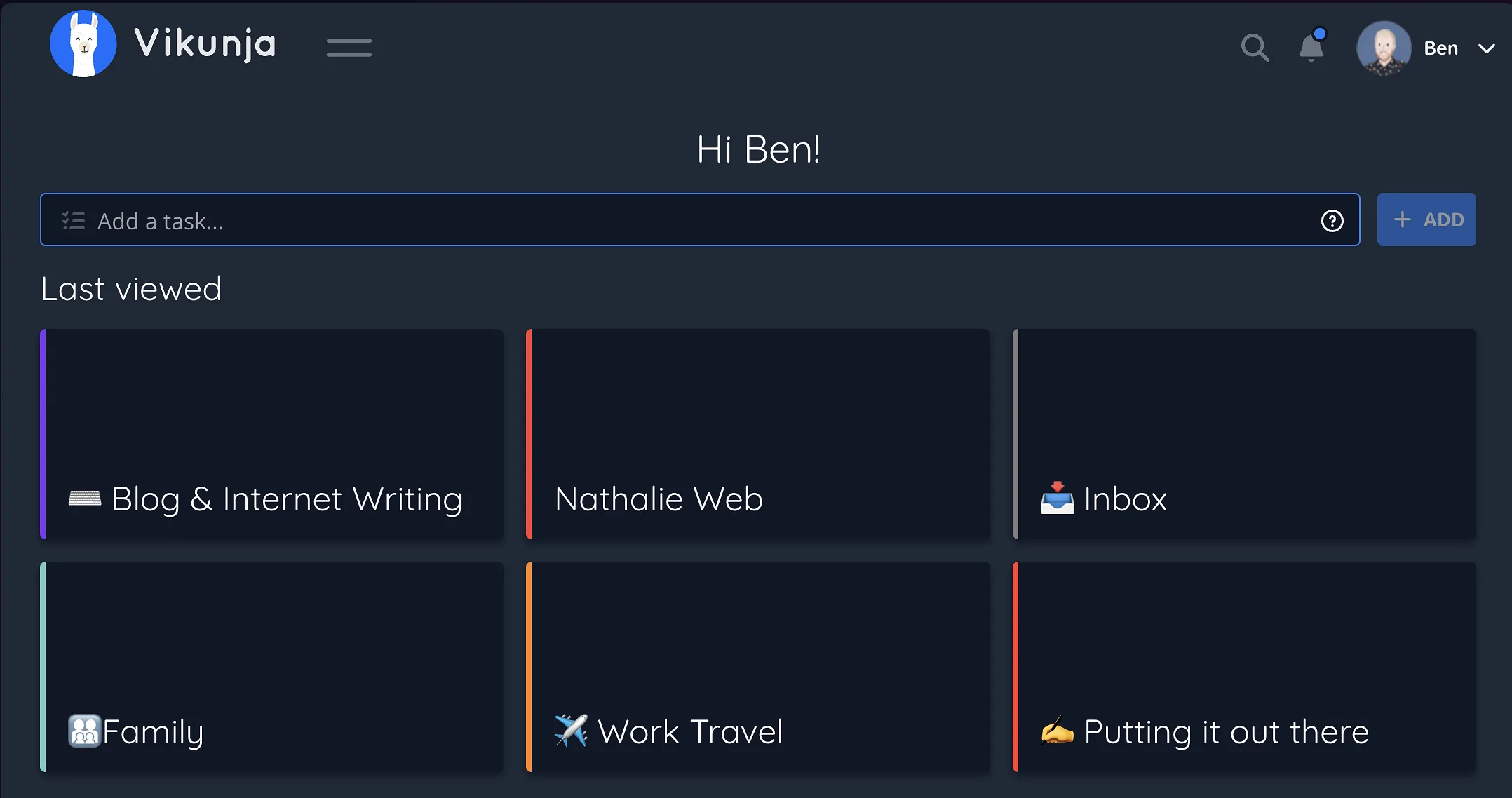Open the Ben username menu
The image size is (1512, 798).
[1440, 48]
